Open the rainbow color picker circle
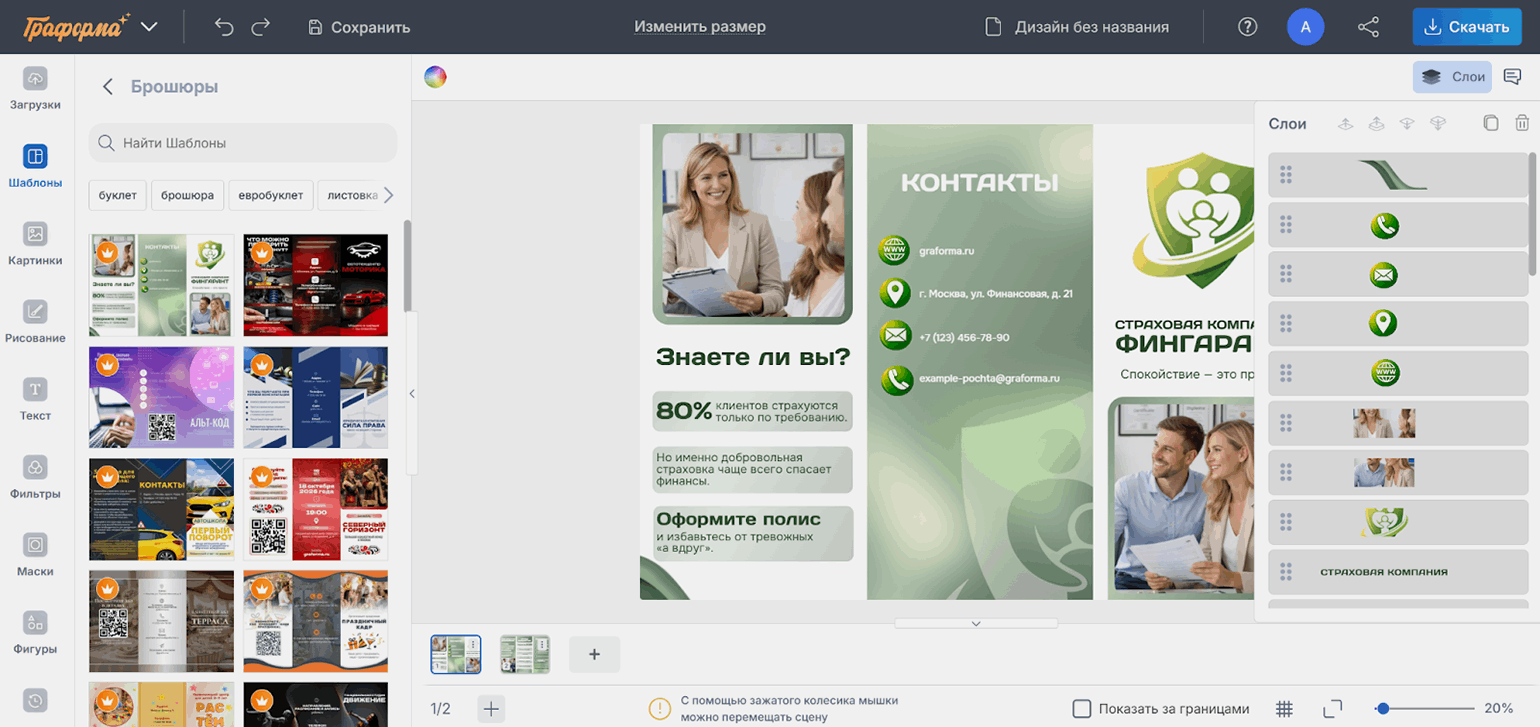The width and height of the screenshot is (1540, 727). coord(435,77)
